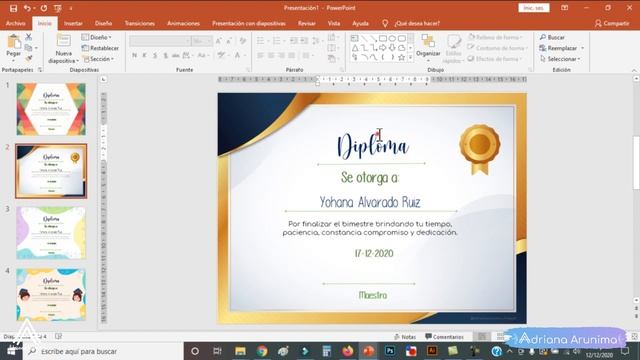The width and height of the screenshot is (640, 360).
Task: Start the slideshow from the quick-access icon
Action: pyautogui.click(x=58, y=8)
